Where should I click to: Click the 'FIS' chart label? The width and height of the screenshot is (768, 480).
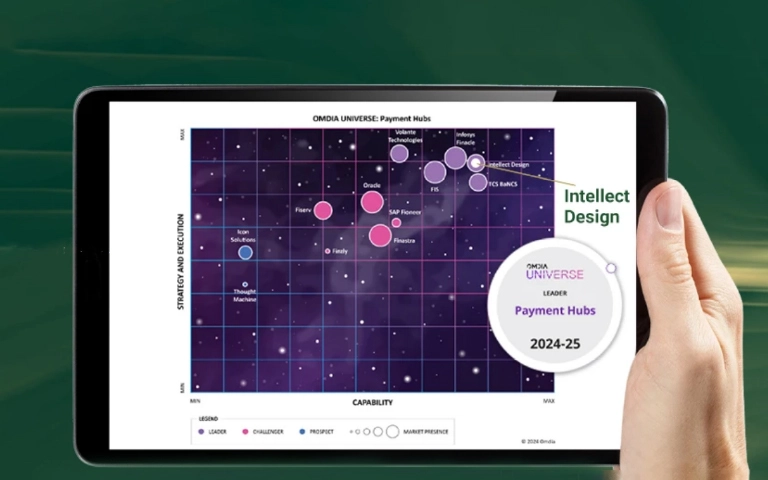pyautogui.click(x=434, y=189)
